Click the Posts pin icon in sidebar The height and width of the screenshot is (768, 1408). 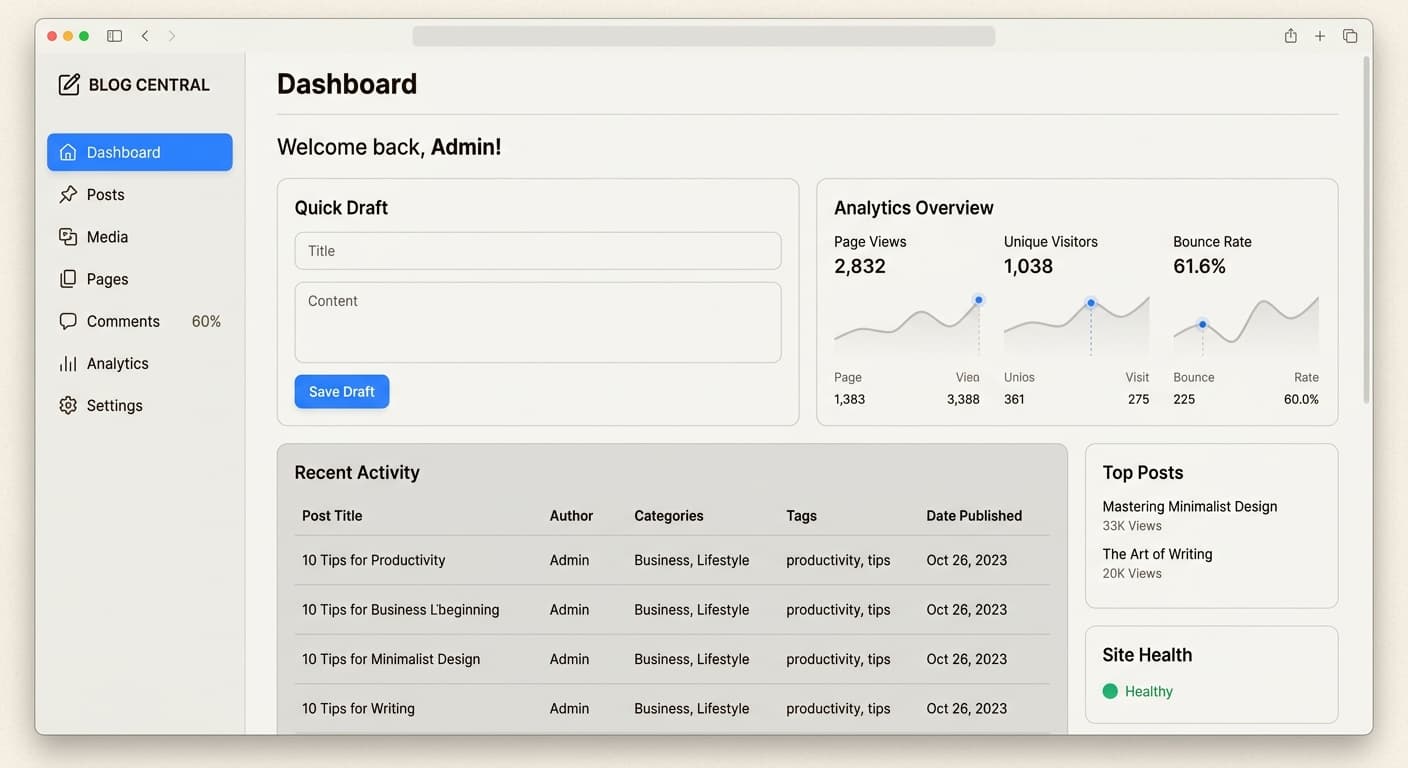(x=68, y=195)
